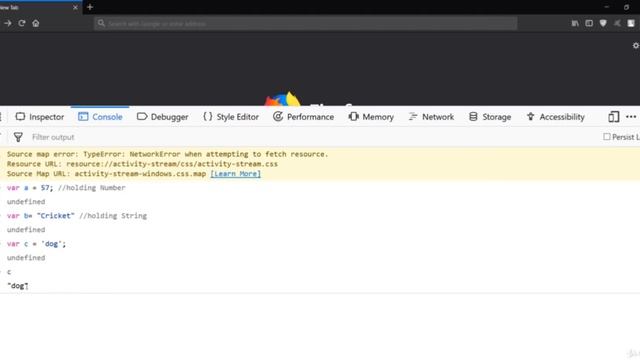This screenshot has width=640, height=360.
Task: Toggle responsive design mode icon
Action: (x=613, y=117)
